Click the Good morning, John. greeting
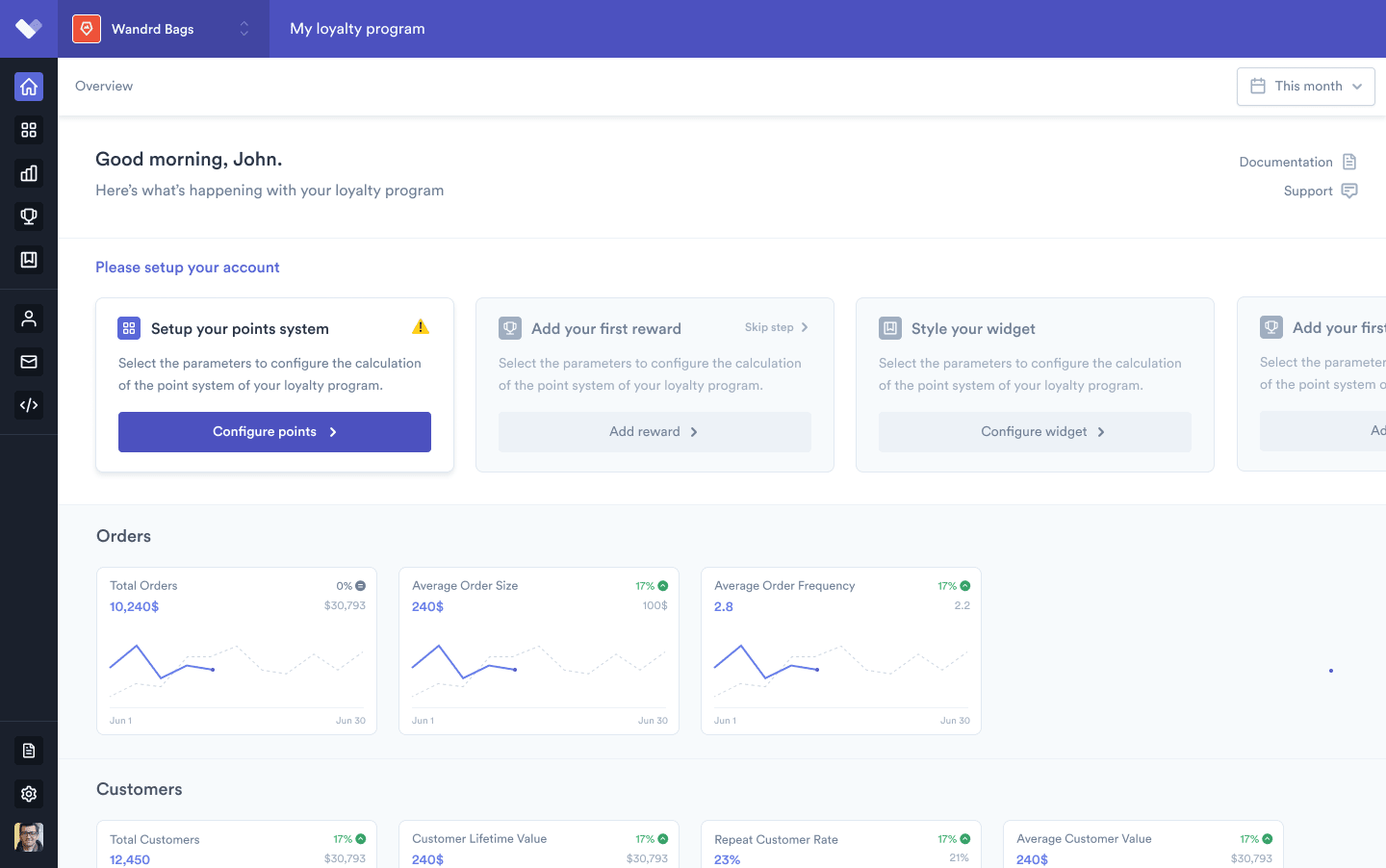The image size is (1386, 868). (189, 160)
